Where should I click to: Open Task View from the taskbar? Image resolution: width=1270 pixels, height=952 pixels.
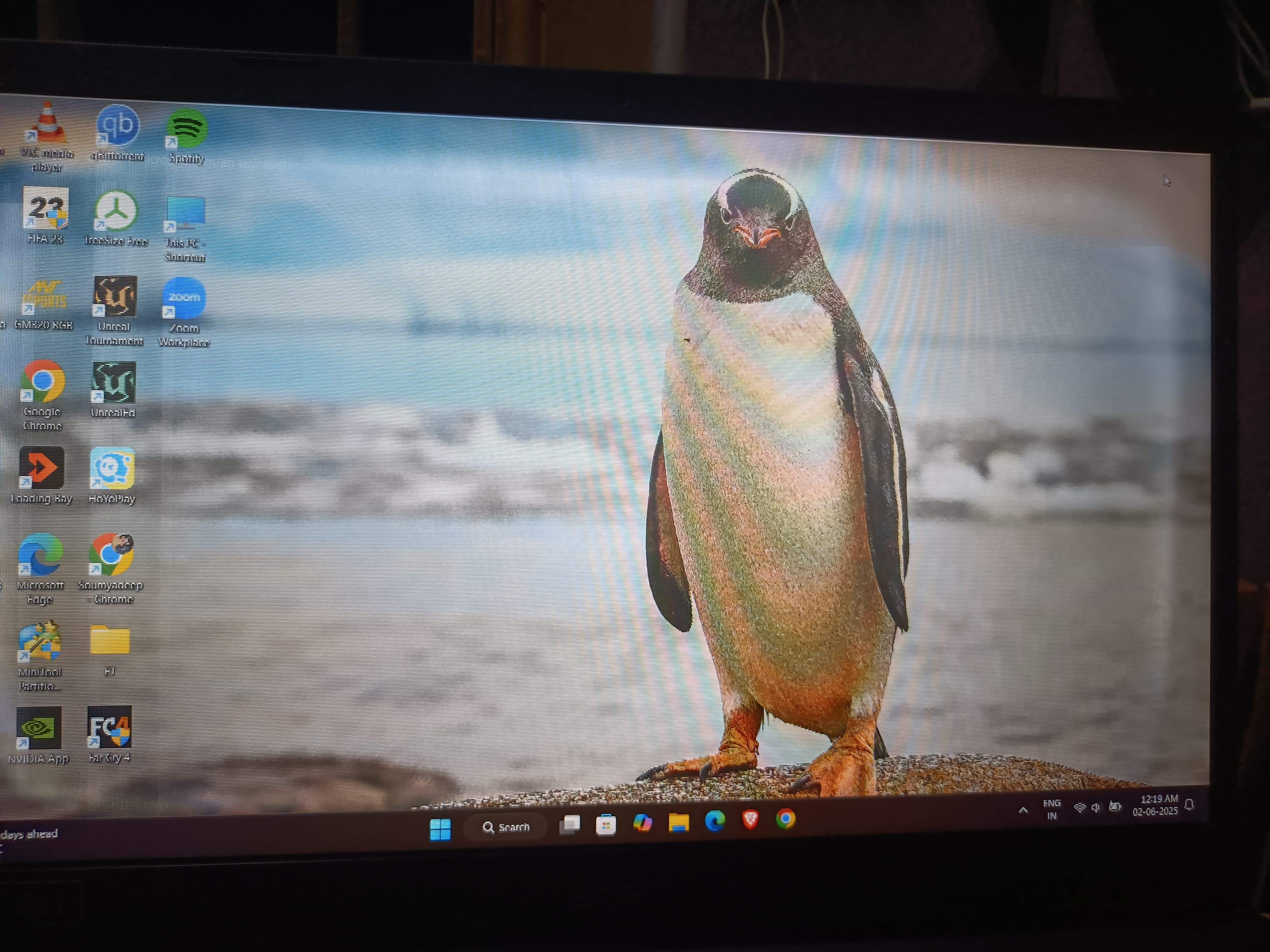570,825
